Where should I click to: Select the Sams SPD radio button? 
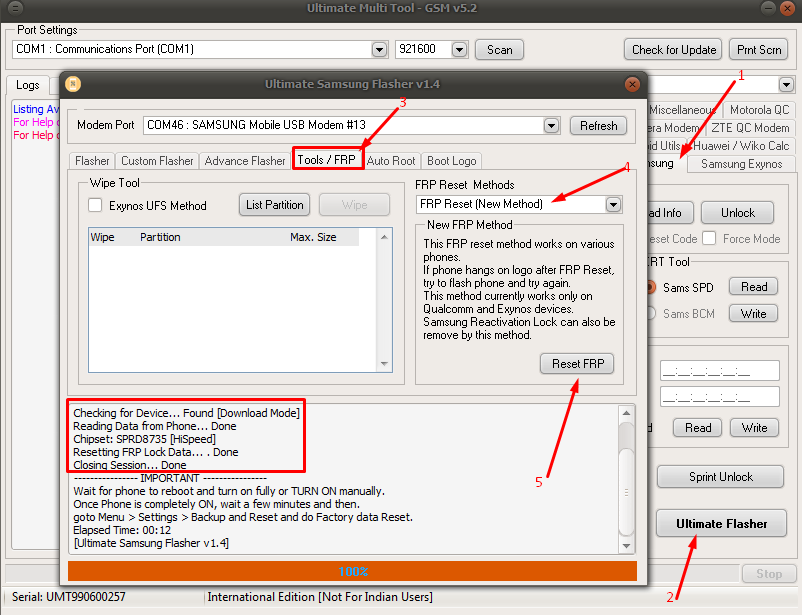[x=651, y=287]
